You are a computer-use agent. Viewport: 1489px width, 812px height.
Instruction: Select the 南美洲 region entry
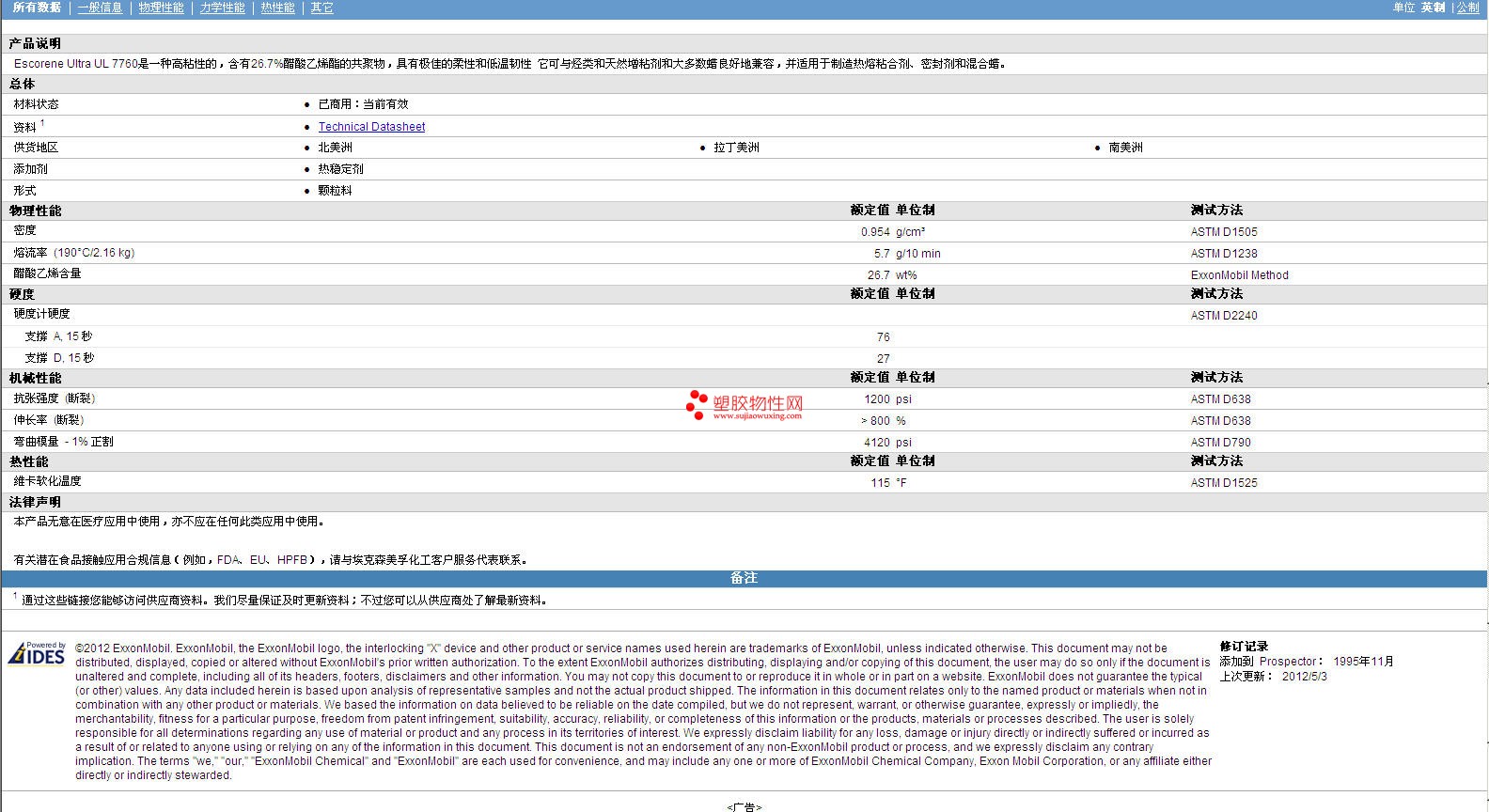click(x=1125, y=148)
